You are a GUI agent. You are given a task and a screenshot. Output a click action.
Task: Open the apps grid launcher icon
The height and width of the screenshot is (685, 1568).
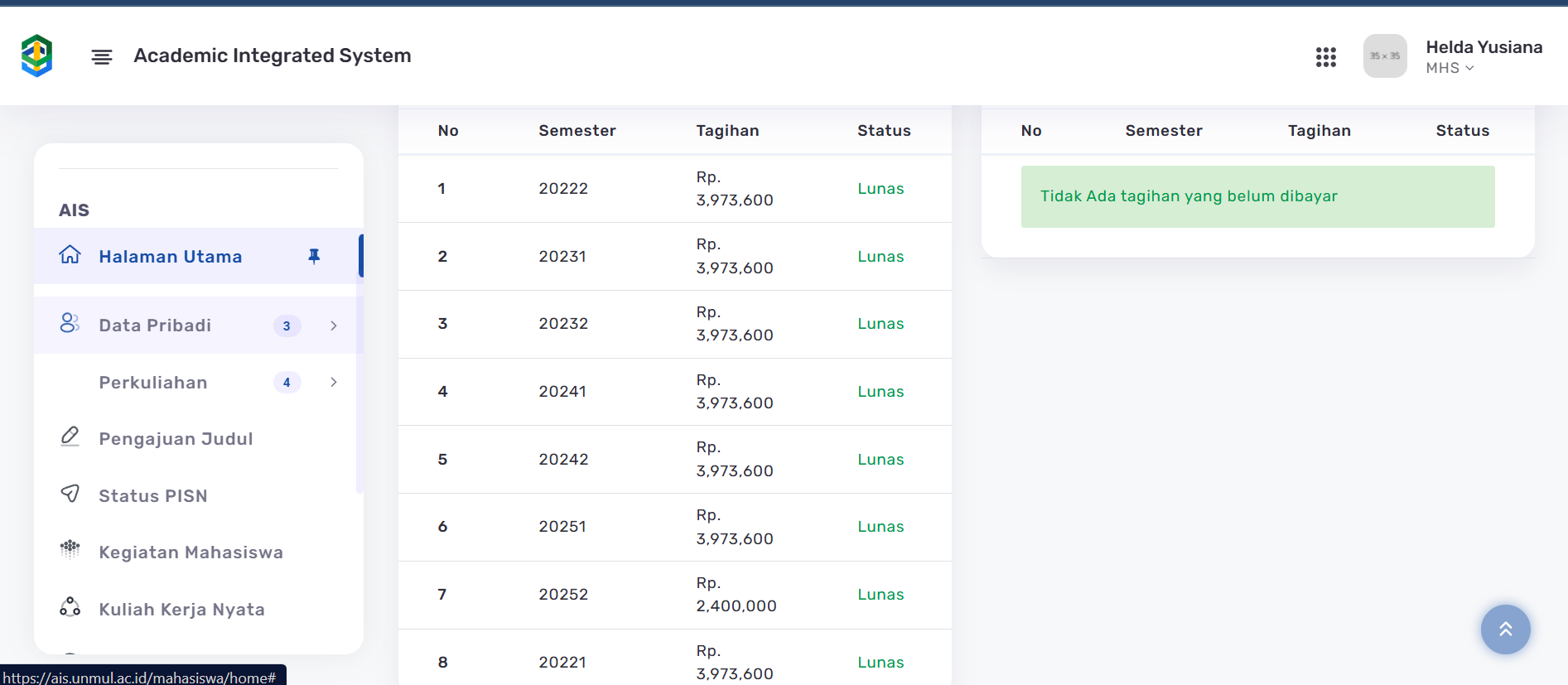pos(1325,56)
